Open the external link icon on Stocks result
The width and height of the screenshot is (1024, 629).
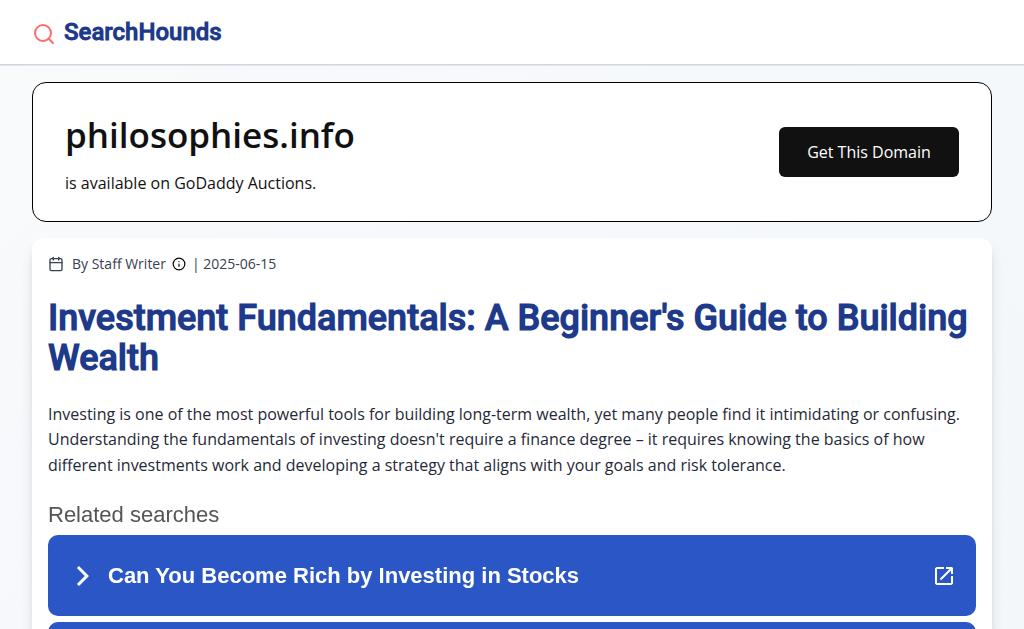[x=943, y=576]
